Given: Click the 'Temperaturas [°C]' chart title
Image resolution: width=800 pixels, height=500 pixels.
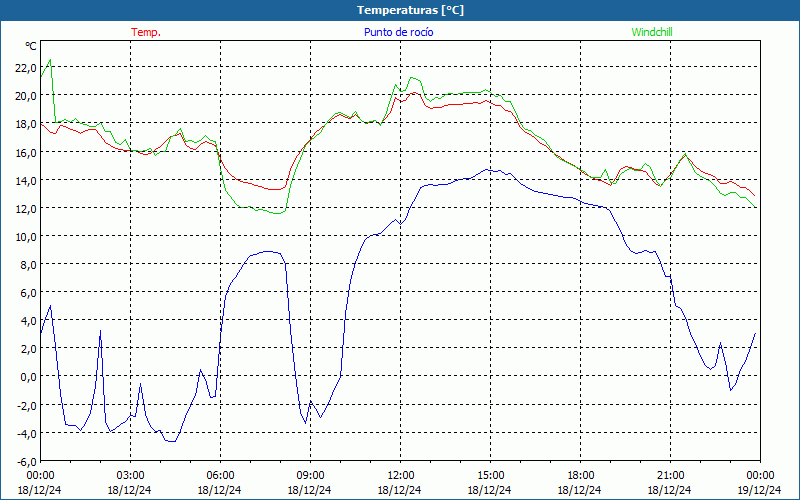Looking at the screenshot, I should click(410, 10).
